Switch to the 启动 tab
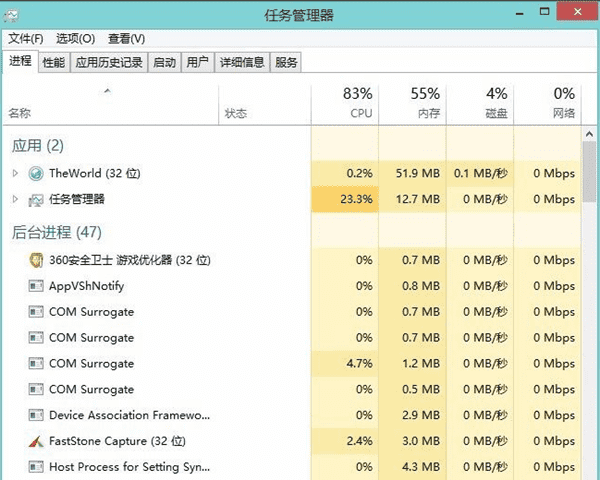Viewport: 600px width, 480px height. click(165, 62)
